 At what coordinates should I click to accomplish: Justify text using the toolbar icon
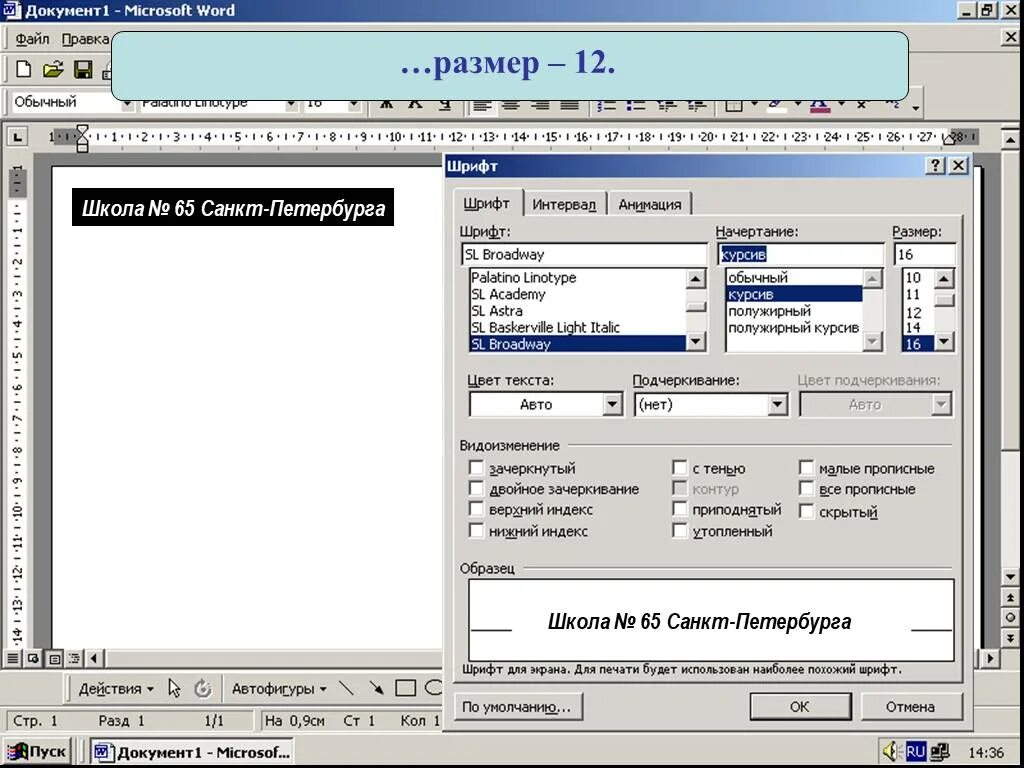click(x=569, y=104)
